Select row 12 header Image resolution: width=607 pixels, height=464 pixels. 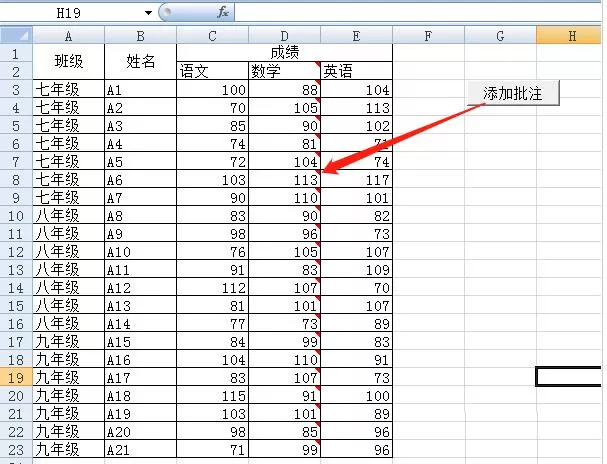[x=16, y=252]
